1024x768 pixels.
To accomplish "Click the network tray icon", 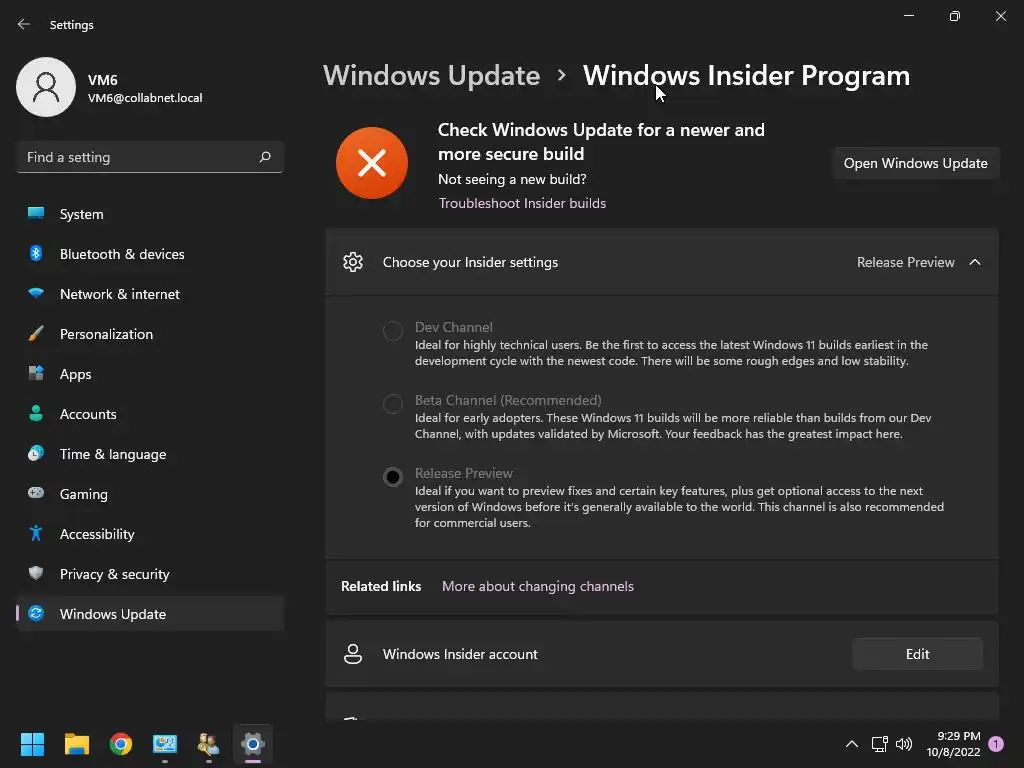I will click(x=879, y=744).
